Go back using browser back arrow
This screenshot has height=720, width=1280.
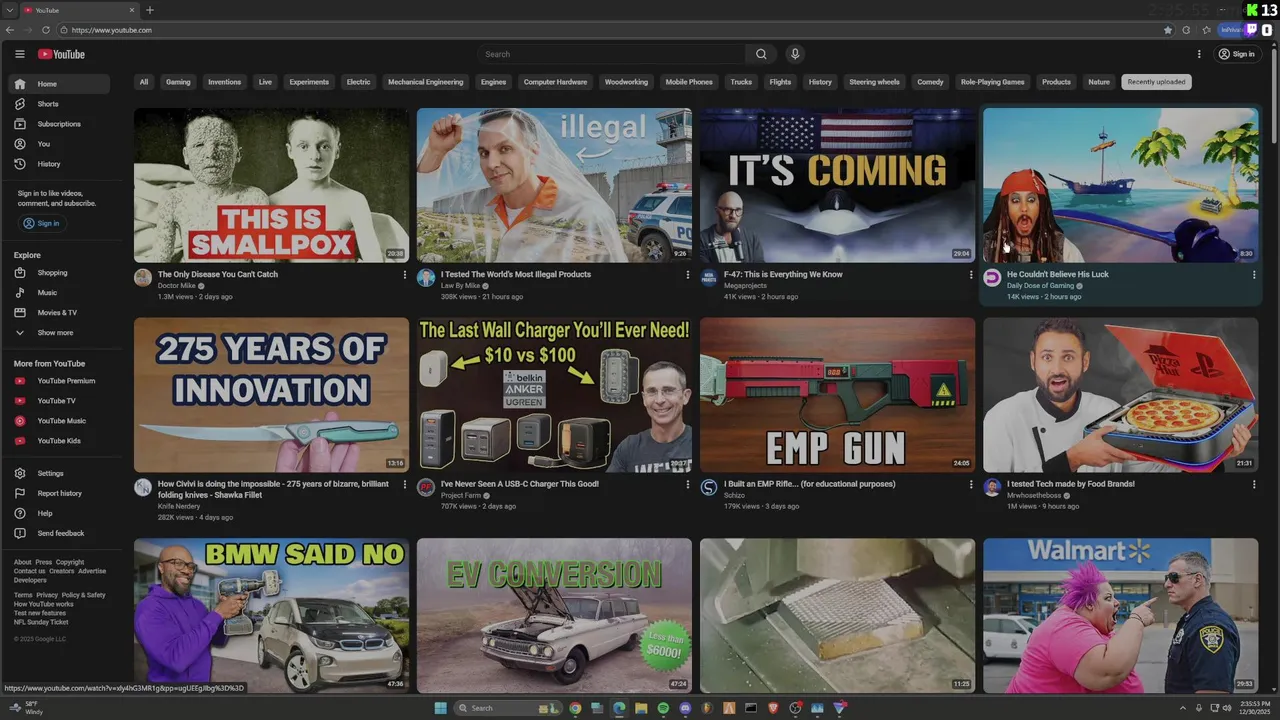[x=10, y=30]
